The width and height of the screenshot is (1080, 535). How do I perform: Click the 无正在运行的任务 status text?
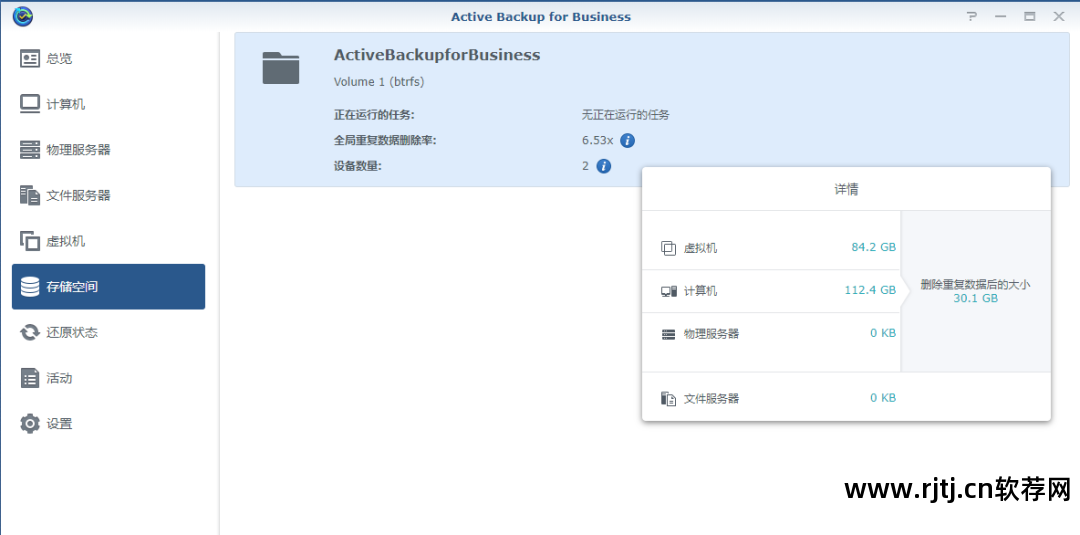pyautogui.click(x=625, y=115)
